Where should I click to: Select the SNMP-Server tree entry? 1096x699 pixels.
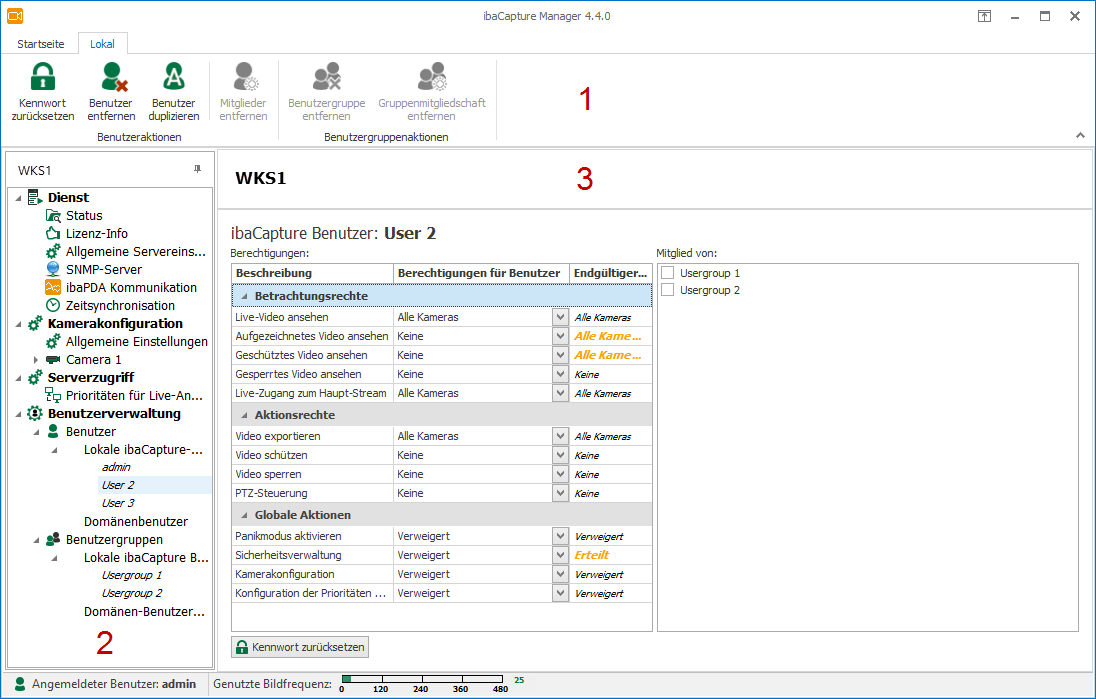pyautogui.click(x=103, y=270)
